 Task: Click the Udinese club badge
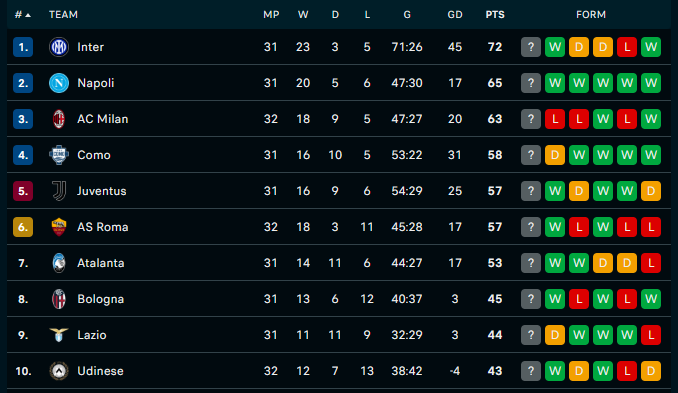pos(59,371)
